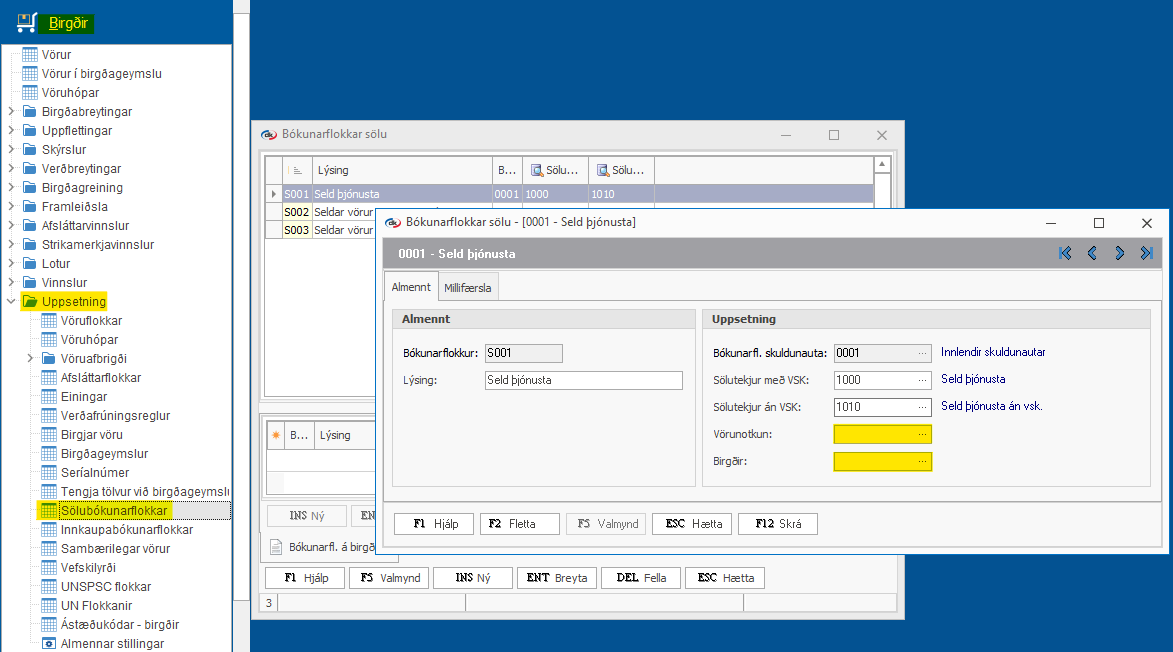Screen dimensions: 1173x652
Task: Jump to last record arrow
Action: click(x=1147, y=253)
